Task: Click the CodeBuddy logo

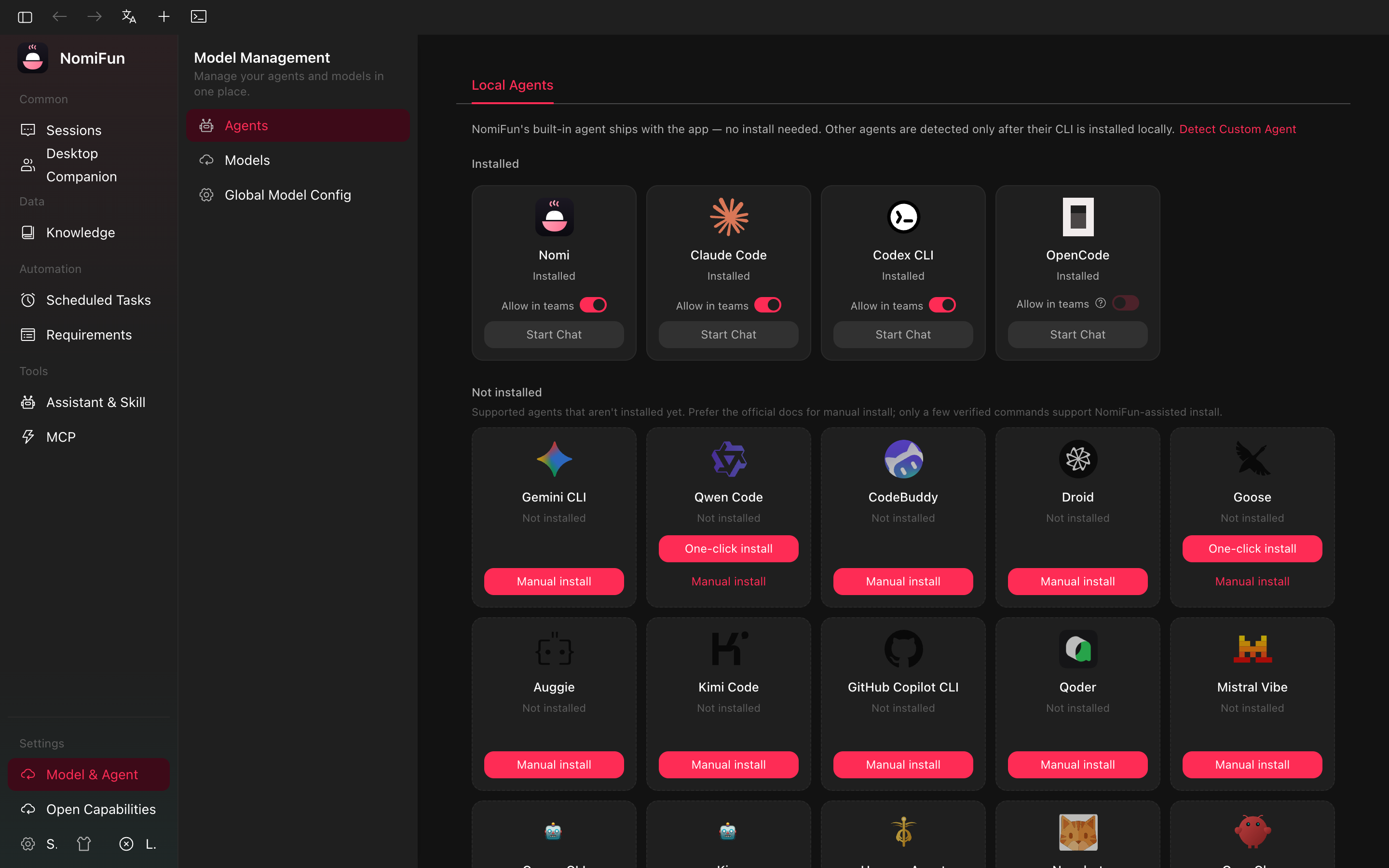Action: [903, 459]
